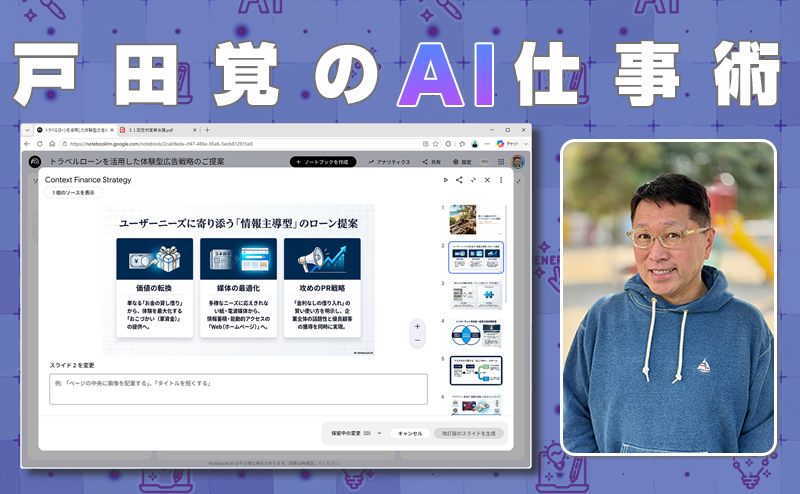This screenshot has width=800, height=494.
Task: Expand panel icon behind the dialog
Action: [x=519, y=181]
